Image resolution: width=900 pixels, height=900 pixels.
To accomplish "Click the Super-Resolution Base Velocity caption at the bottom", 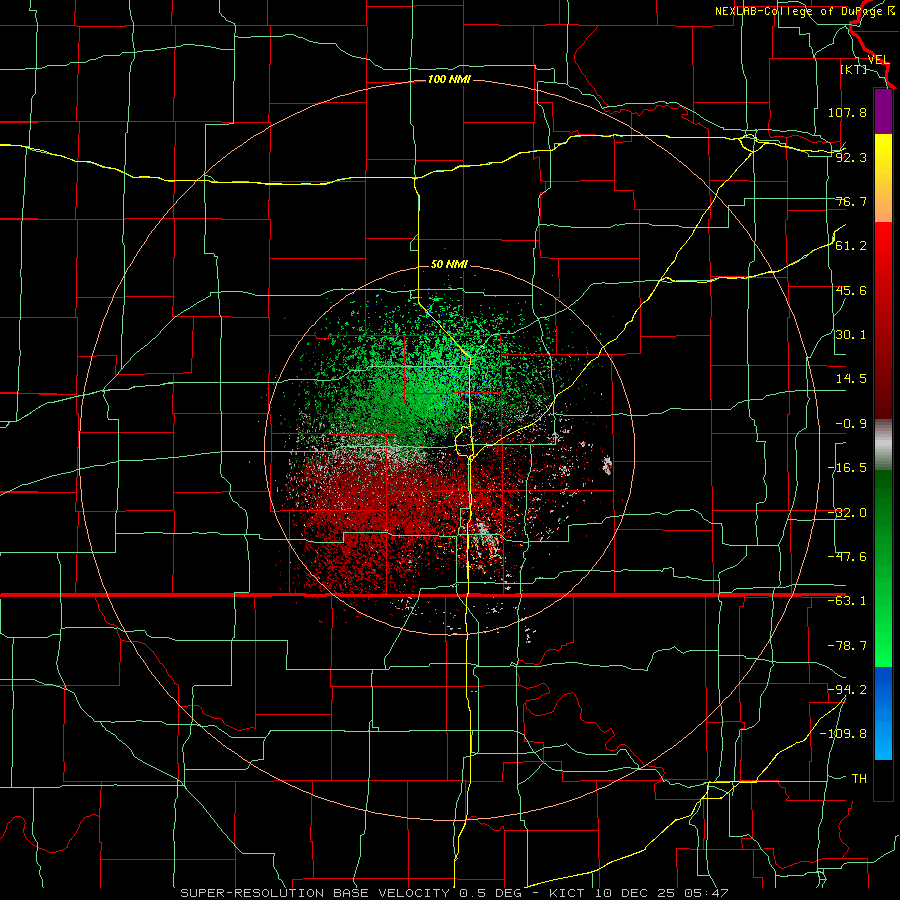I will pos(455,893).
